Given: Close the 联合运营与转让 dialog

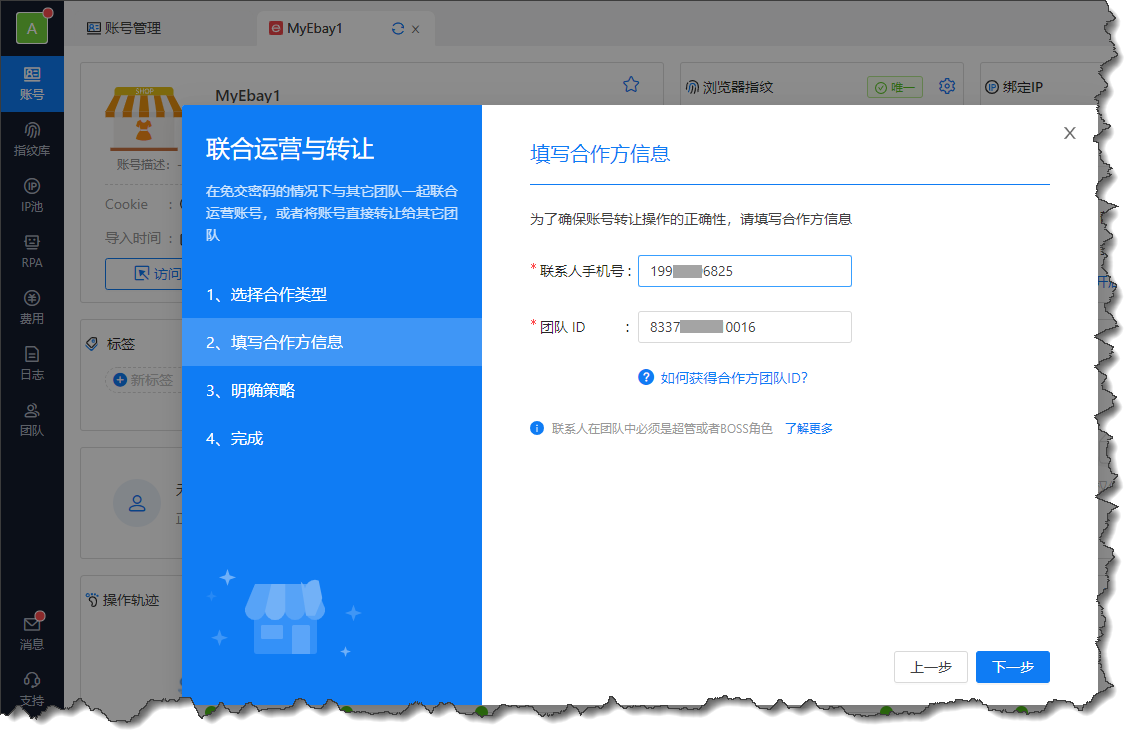Looking at the screenshot, I should [x=1069, y=133].
